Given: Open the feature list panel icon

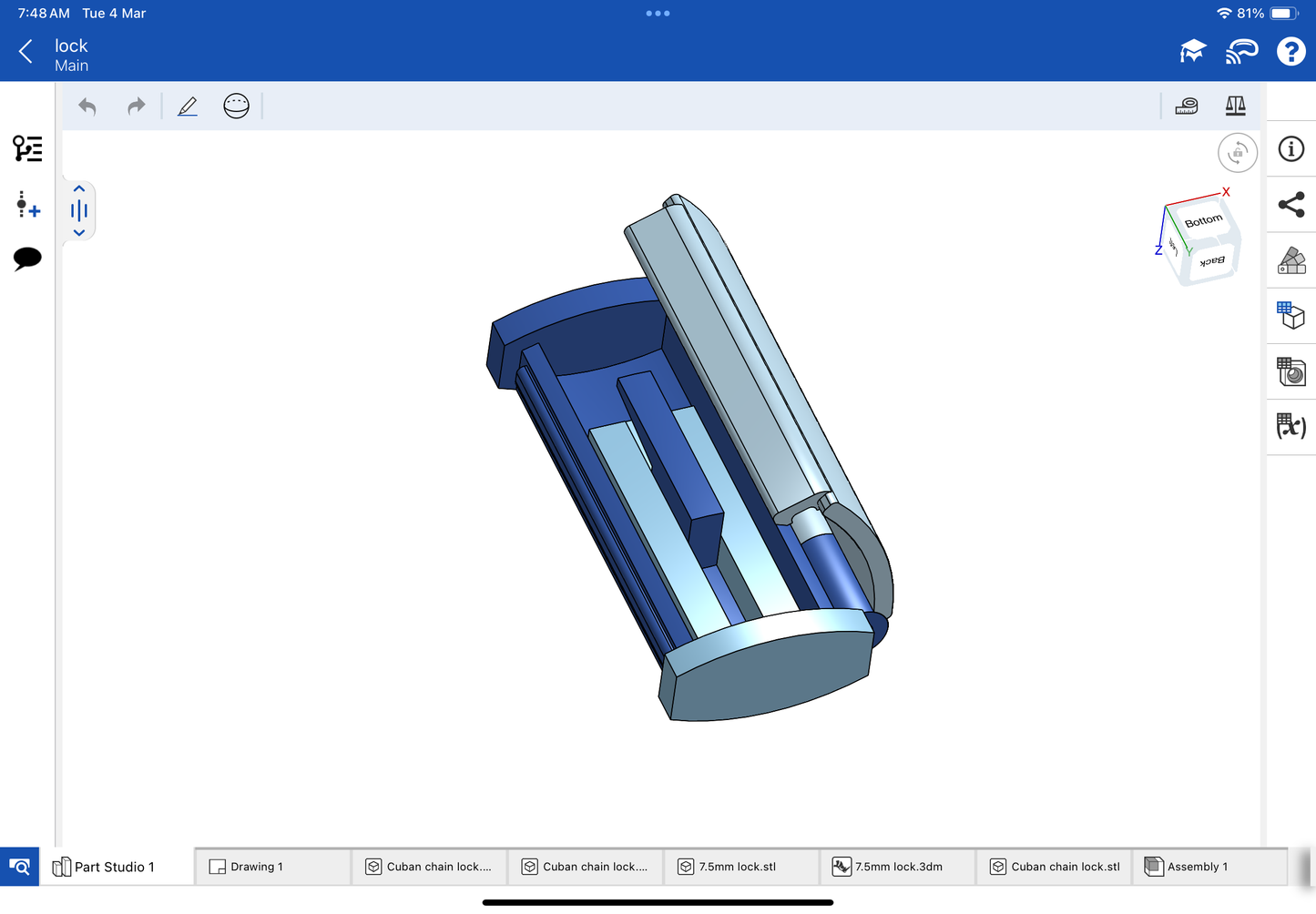Looking at the screenshot, I should [x=27, y=148].
